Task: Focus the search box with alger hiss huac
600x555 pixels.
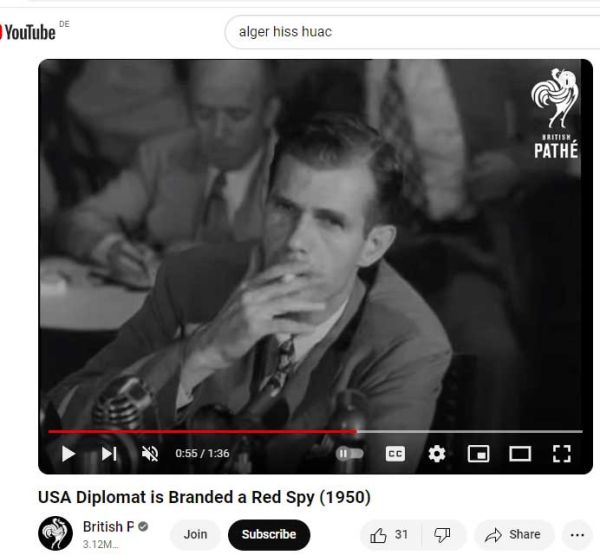Action: [x=412, y=32]
